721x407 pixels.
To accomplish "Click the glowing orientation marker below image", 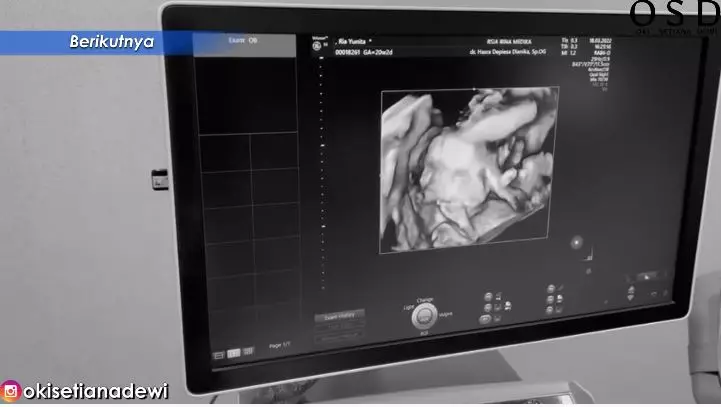I will [576, 242].
